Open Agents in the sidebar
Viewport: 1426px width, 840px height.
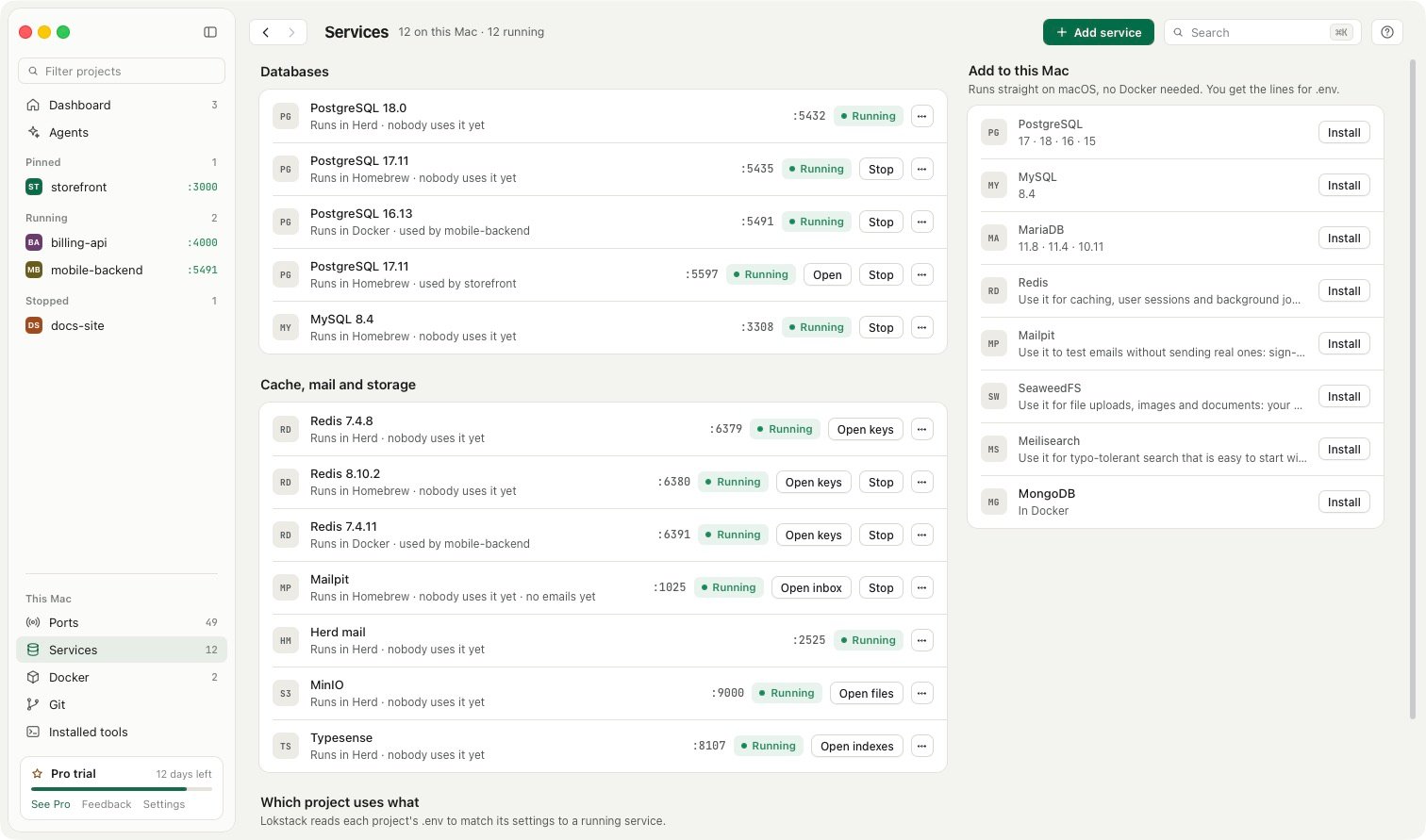coord(122,132)
